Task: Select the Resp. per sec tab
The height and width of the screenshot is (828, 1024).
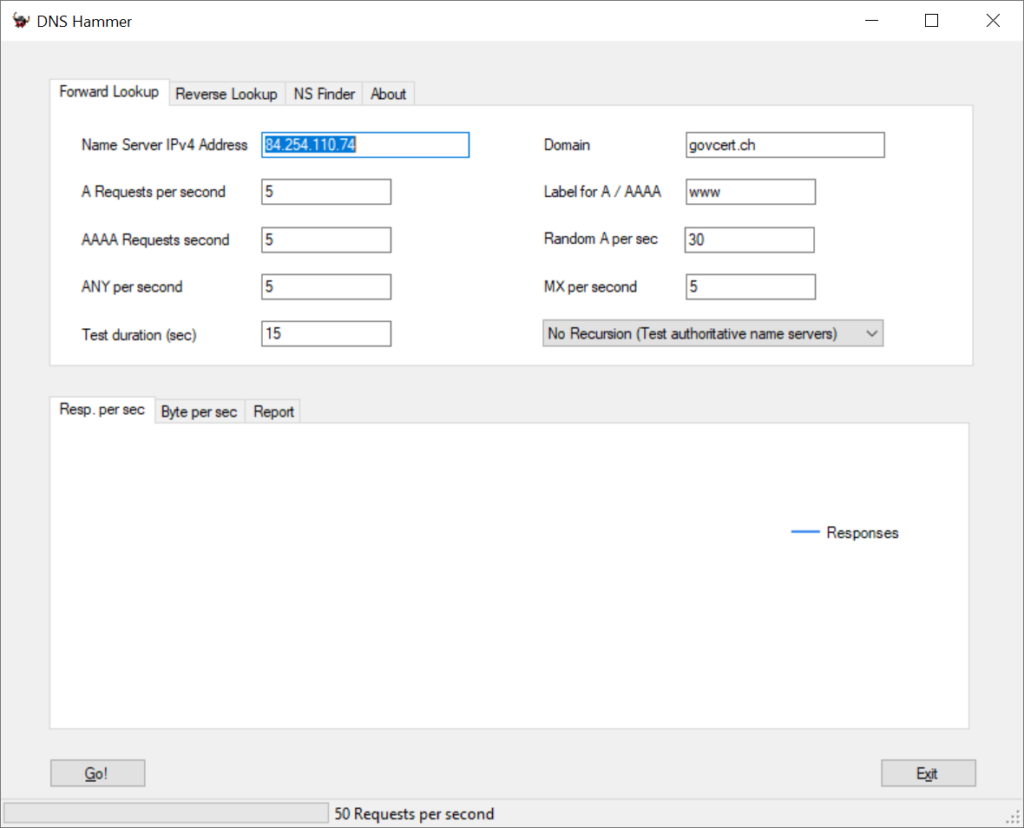Action: [101, 409]
